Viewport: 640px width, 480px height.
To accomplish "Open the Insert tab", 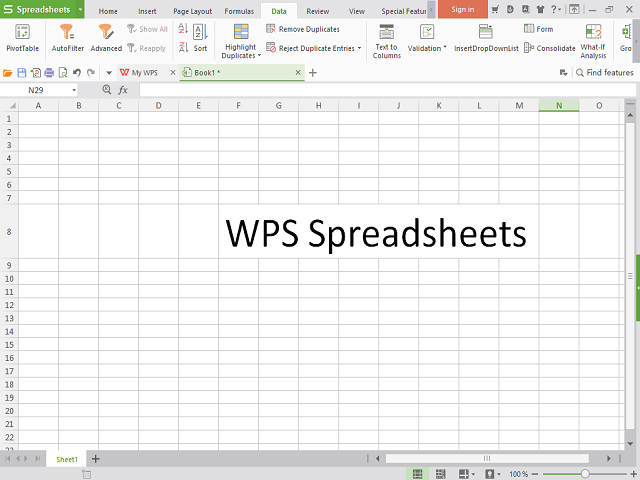I will pos(147,11).
